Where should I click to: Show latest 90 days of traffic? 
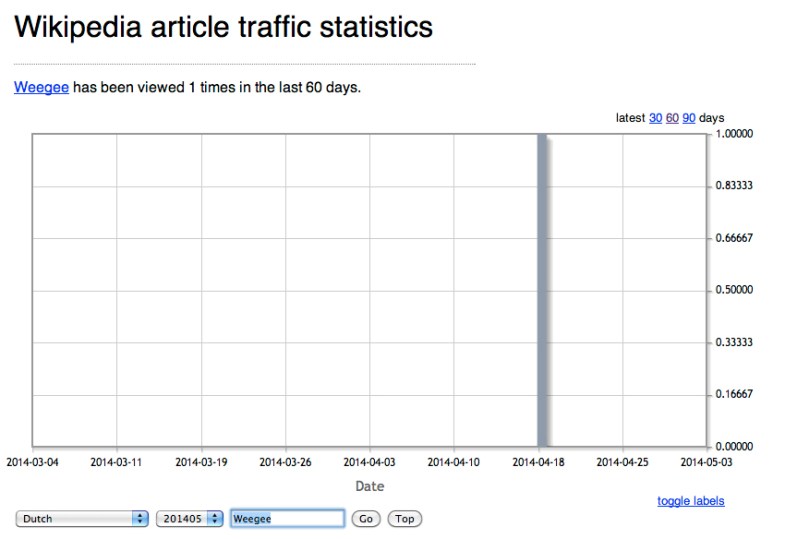click(x=689, y=118)
